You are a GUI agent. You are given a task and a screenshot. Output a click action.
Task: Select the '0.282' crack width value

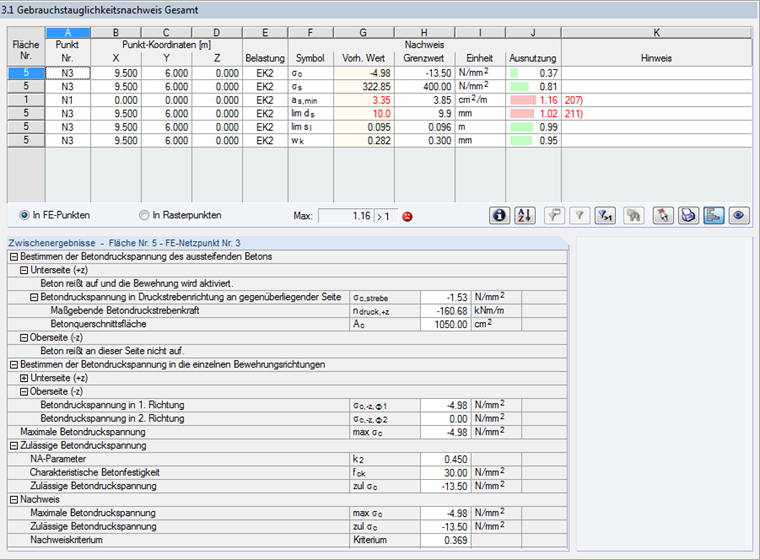[x=364, y=141]
